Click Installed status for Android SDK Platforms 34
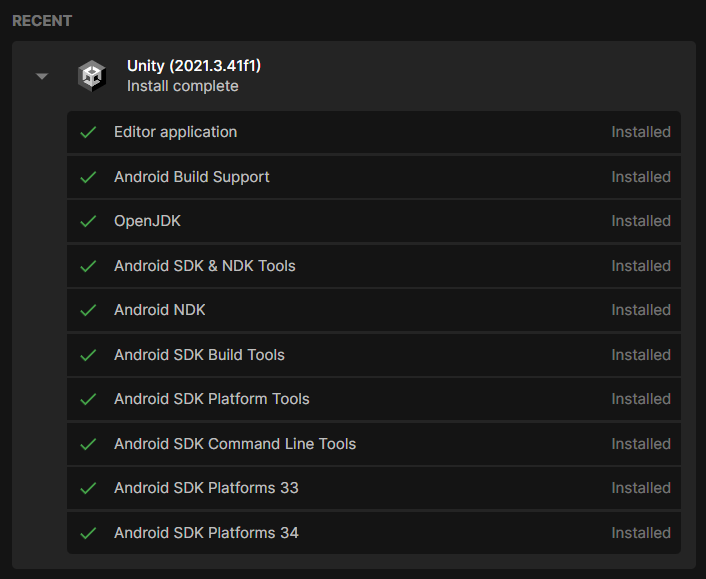The width and height of the screenshot is (706, 579). coord(641,533)
